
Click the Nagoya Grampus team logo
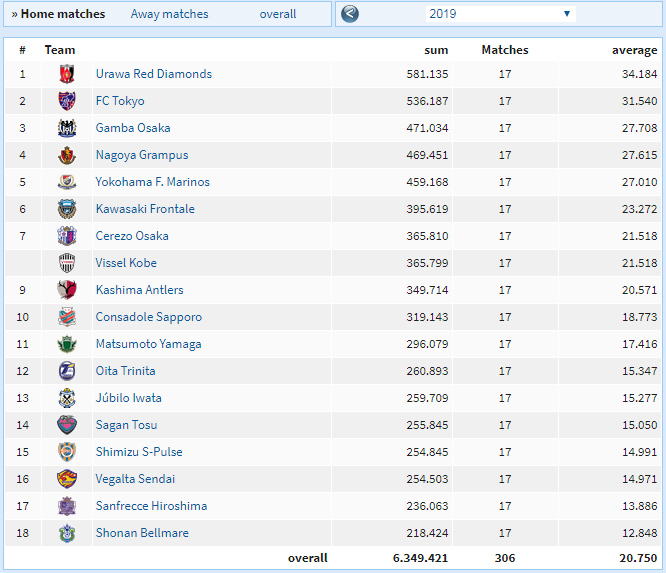point(66,155)
